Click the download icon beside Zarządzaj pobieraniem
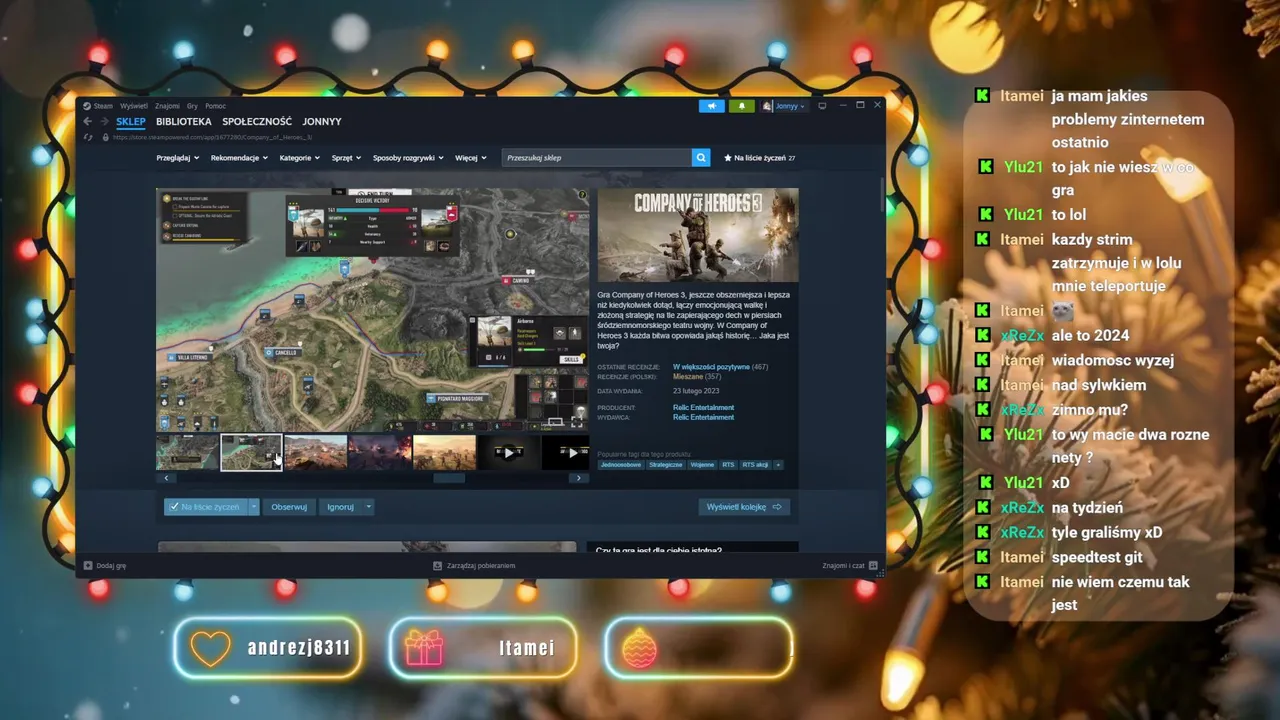Screen dimensions: 1280x720 [x=437, y=565]
